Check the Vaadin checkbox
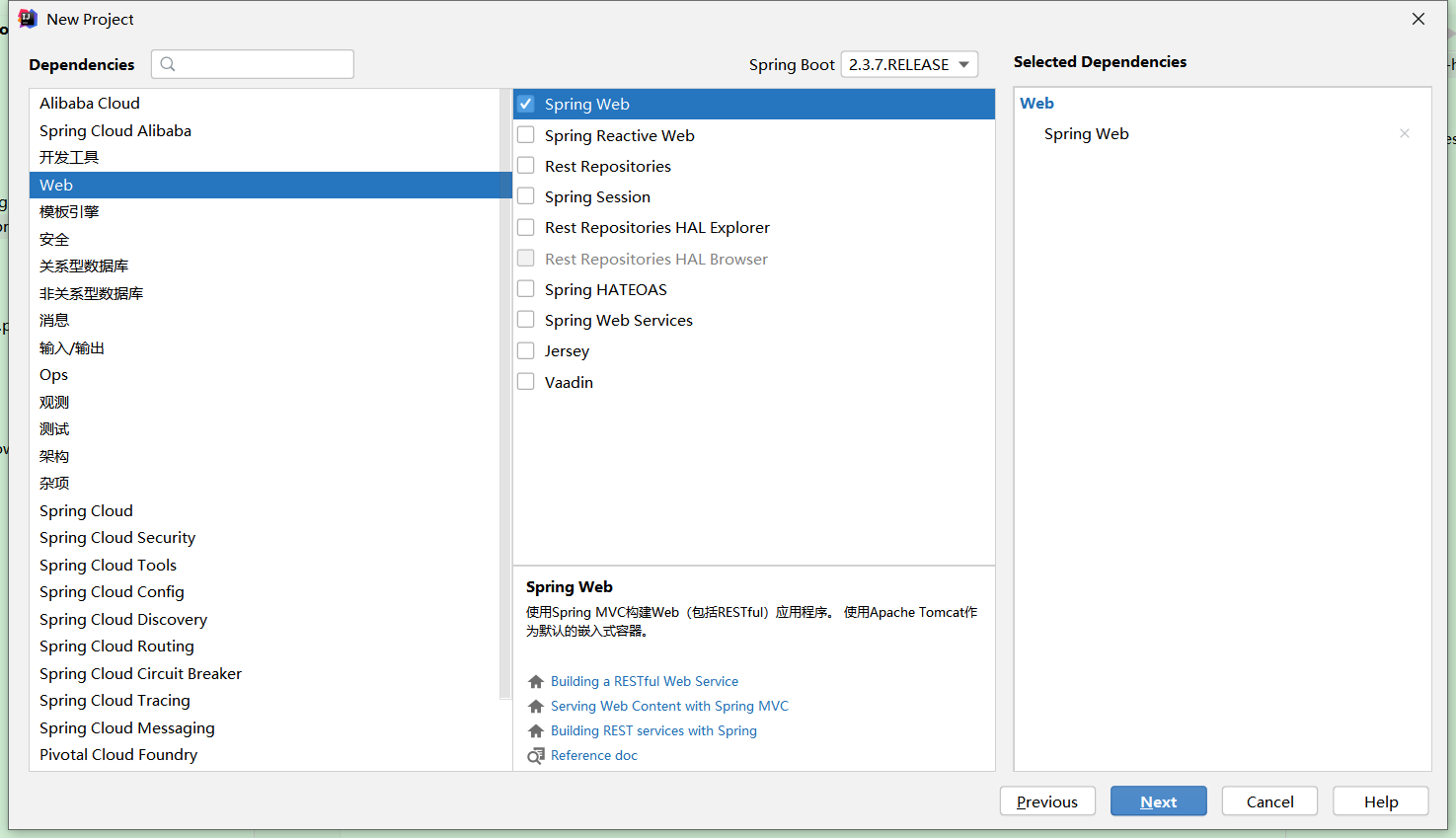 (x=526, y=381)
